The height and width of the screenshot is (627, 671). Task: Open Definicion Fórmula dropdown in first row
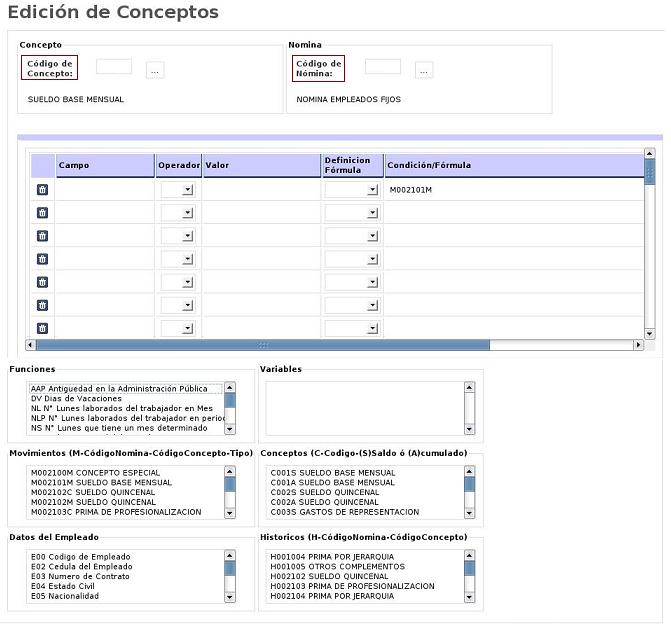point(352,189)
